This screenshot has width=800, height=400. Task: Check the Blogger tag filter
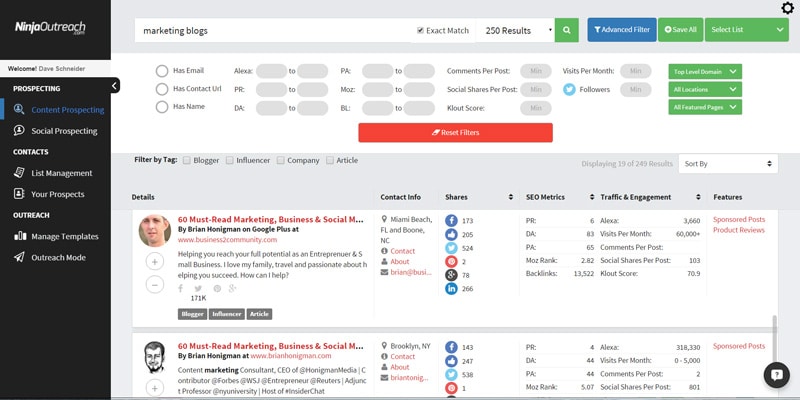pyautogui.click(x=187, y=160)
